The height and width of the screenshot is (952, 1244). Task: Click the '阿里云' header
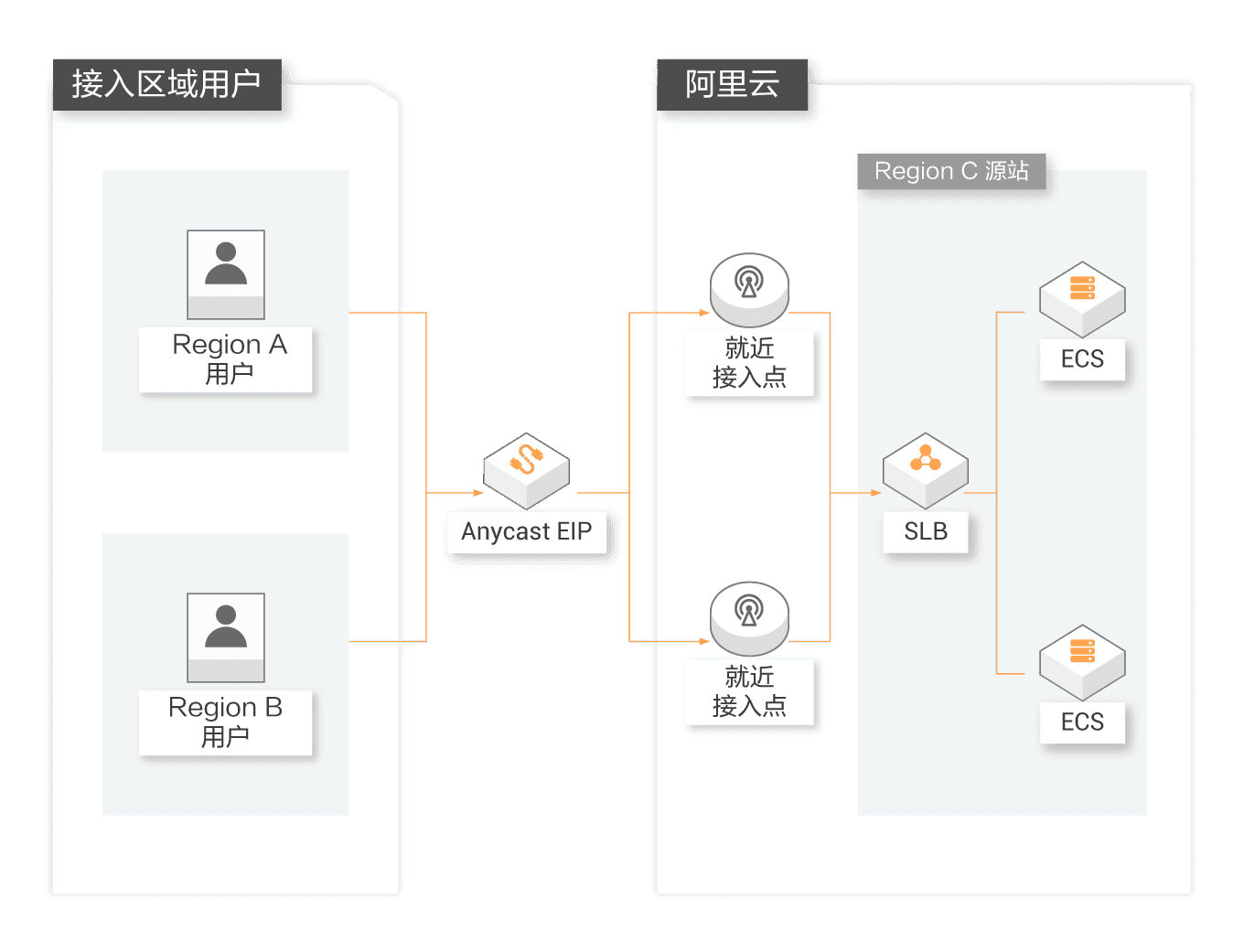pyautogui.click(x=733, y=84)
